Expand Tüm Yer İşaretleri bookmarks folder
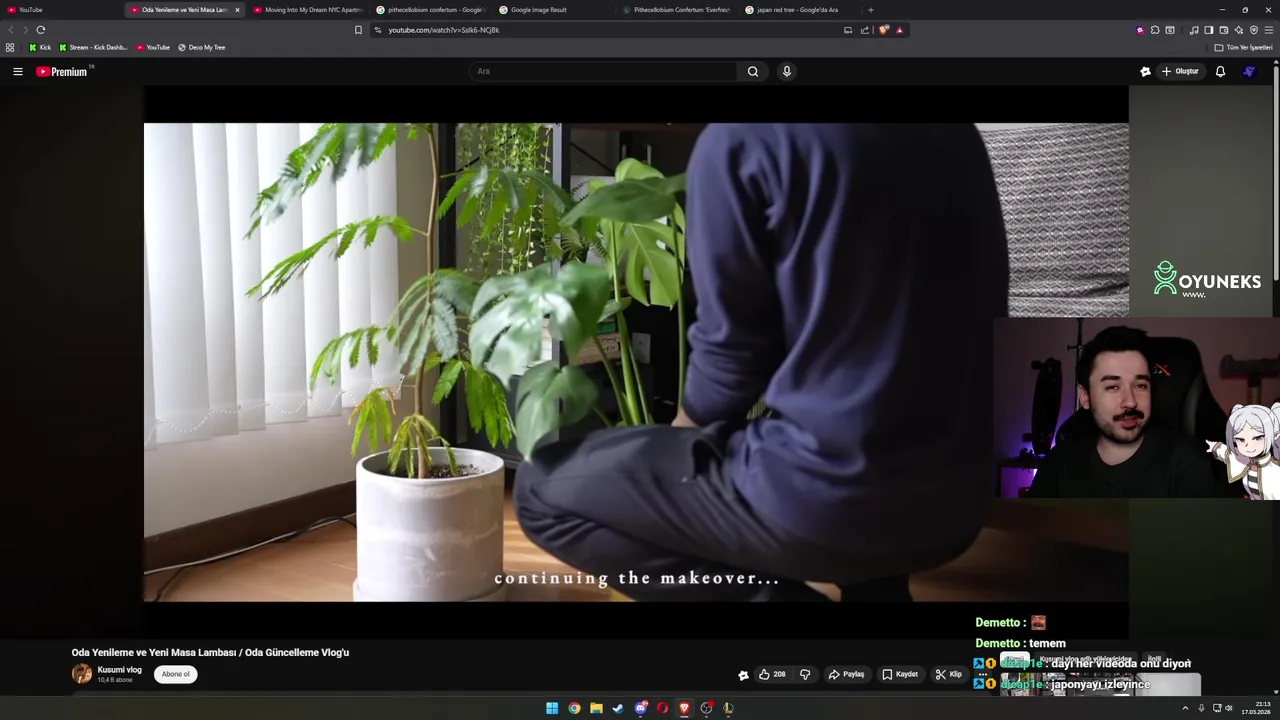The width and height of the screenshot is (1280, 720). pos(1243,47)
